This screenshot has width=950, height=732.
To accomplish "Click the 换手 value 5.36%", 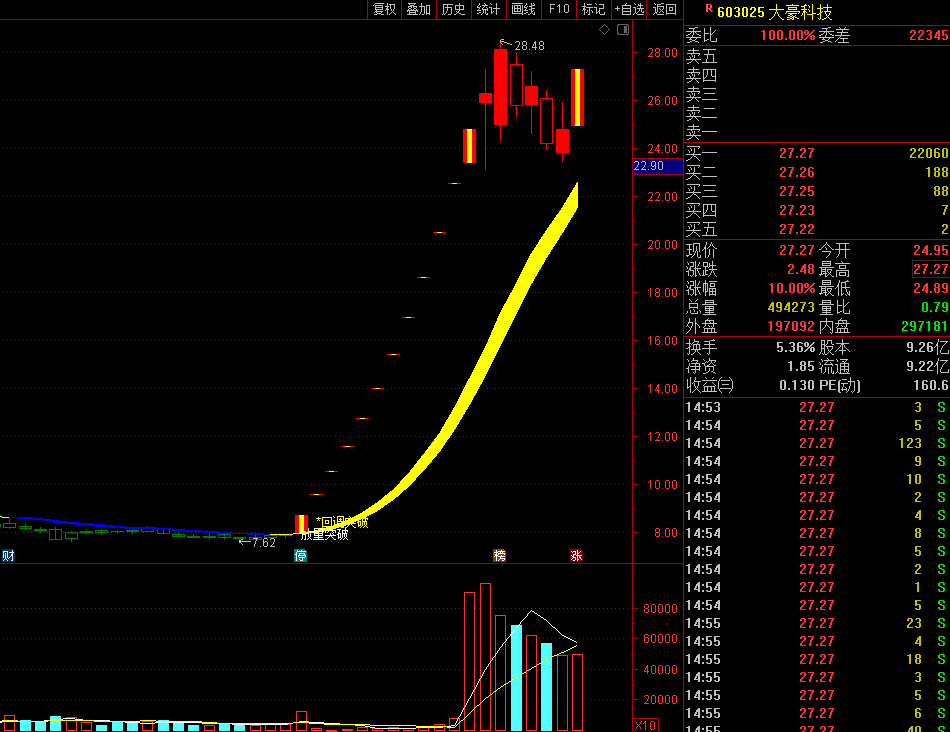I will click(796, 347).
